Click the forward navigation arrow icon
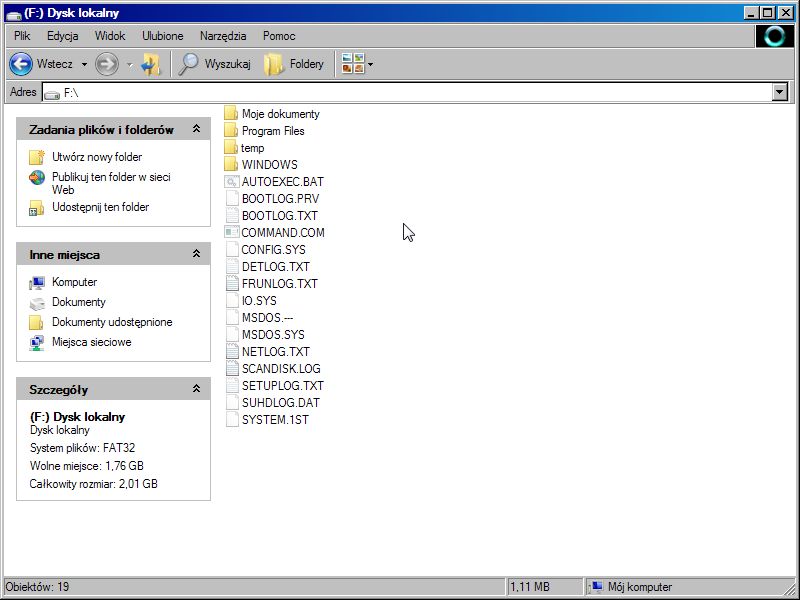800x600 pixels. (x=107, y=64)
